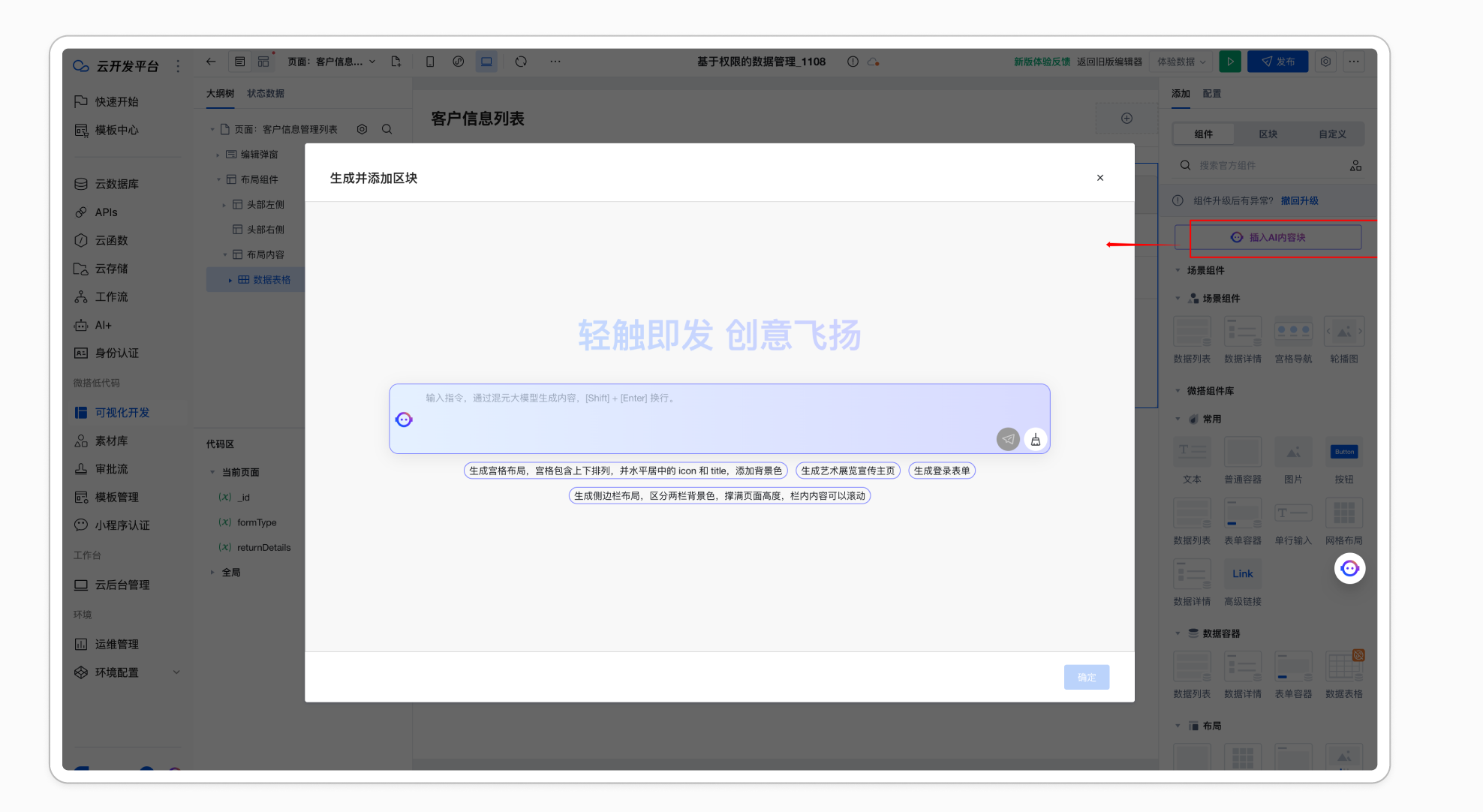This screenshot has width=1483, height=812.
Task: Open the page selector dropdown 客户信息
Action: pyautogui.click(x=332, y=62)
